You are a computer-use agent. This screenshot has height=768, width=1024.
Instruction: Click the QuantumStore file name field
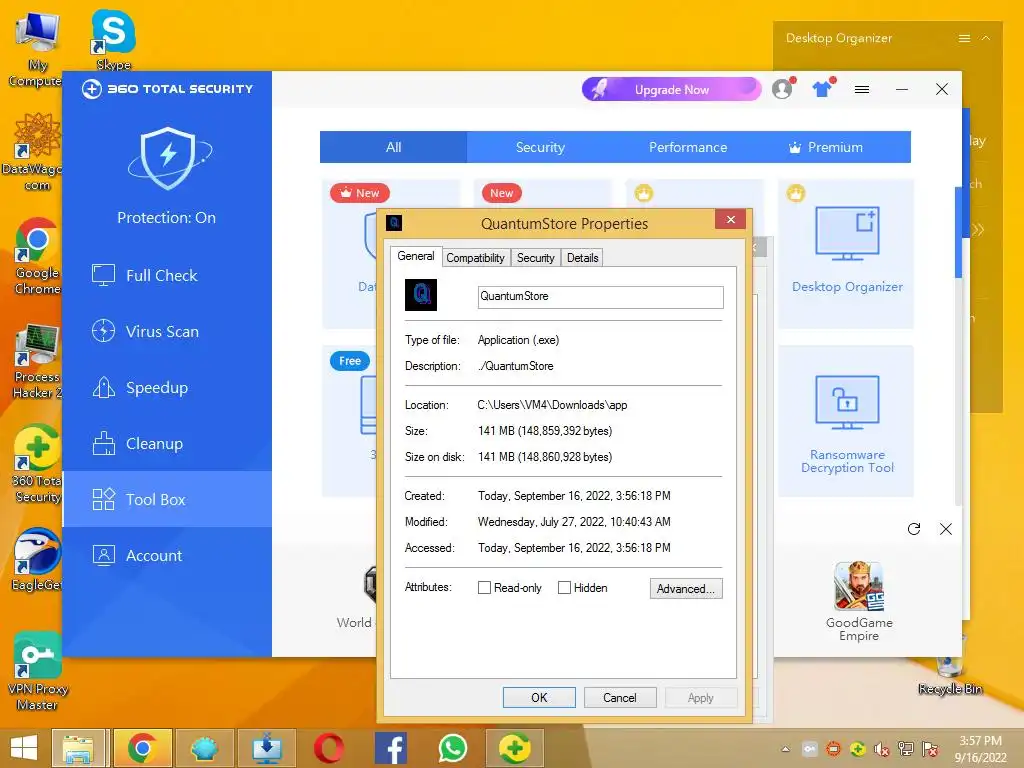[x=600, y=296]
